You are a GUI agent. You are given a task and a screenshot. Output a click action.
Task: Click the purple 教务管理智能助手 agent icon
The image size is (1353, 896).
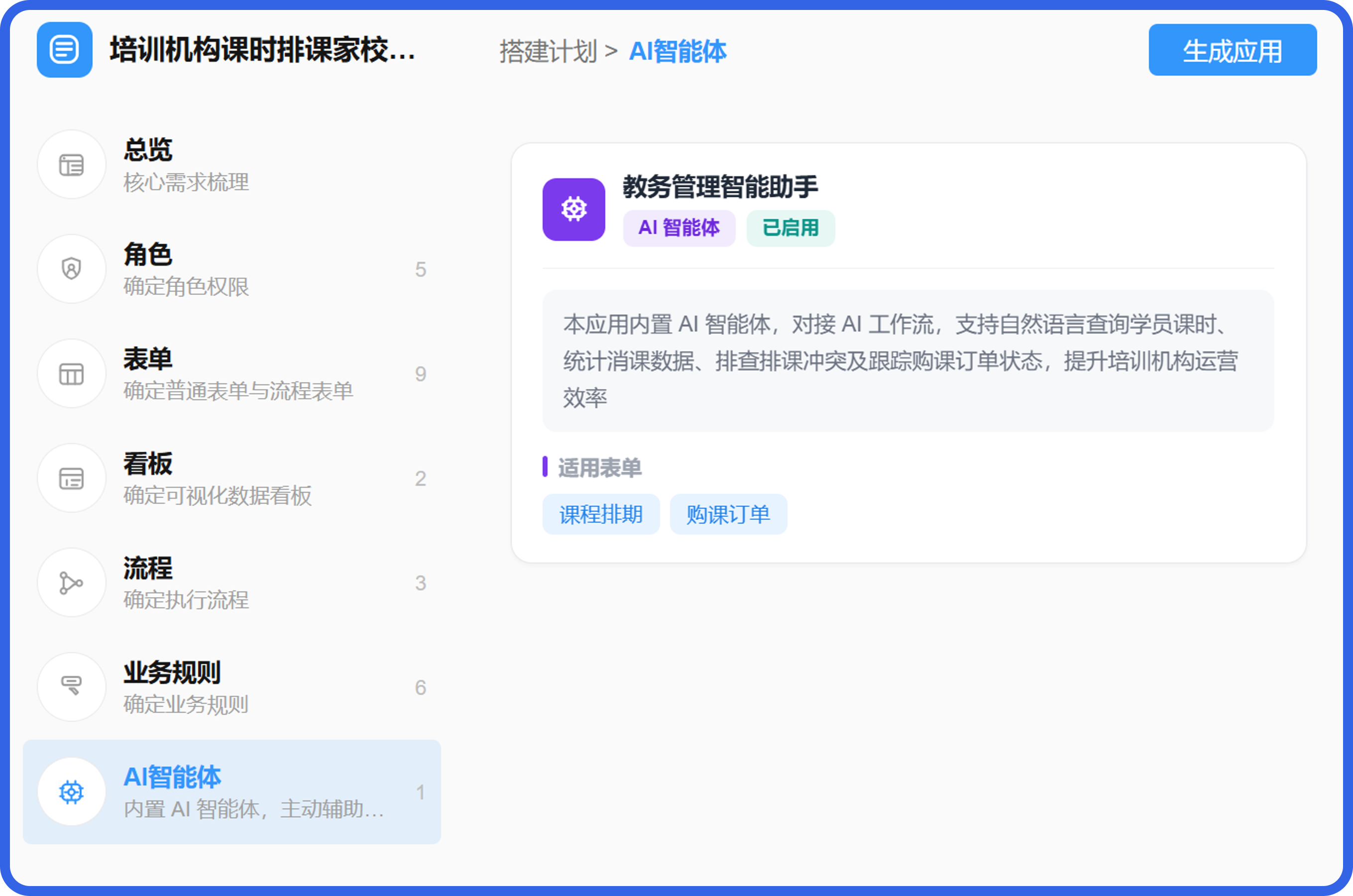click(x=573, y=209)
